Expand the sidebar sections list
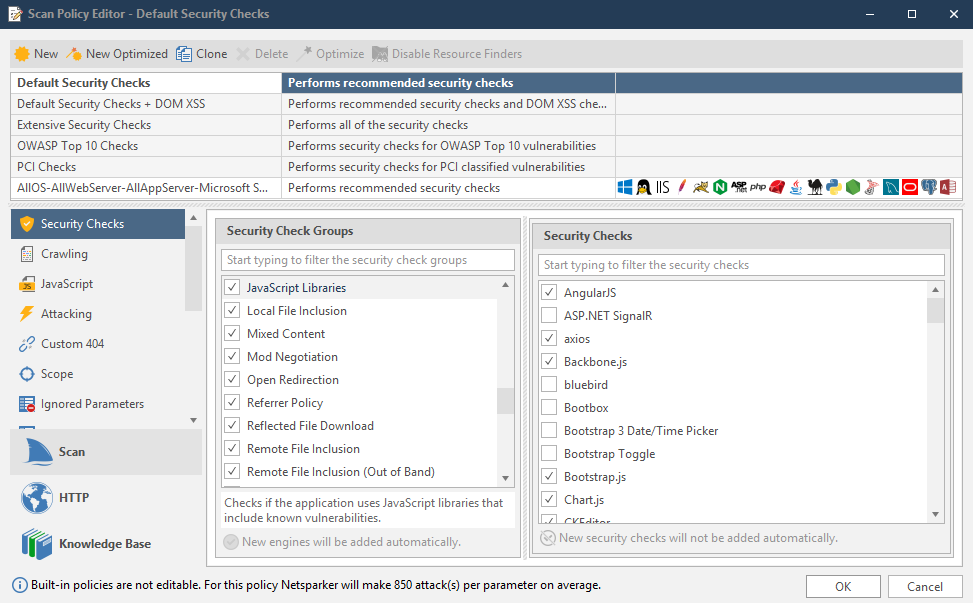973x603 pixels. coord(193,420)
